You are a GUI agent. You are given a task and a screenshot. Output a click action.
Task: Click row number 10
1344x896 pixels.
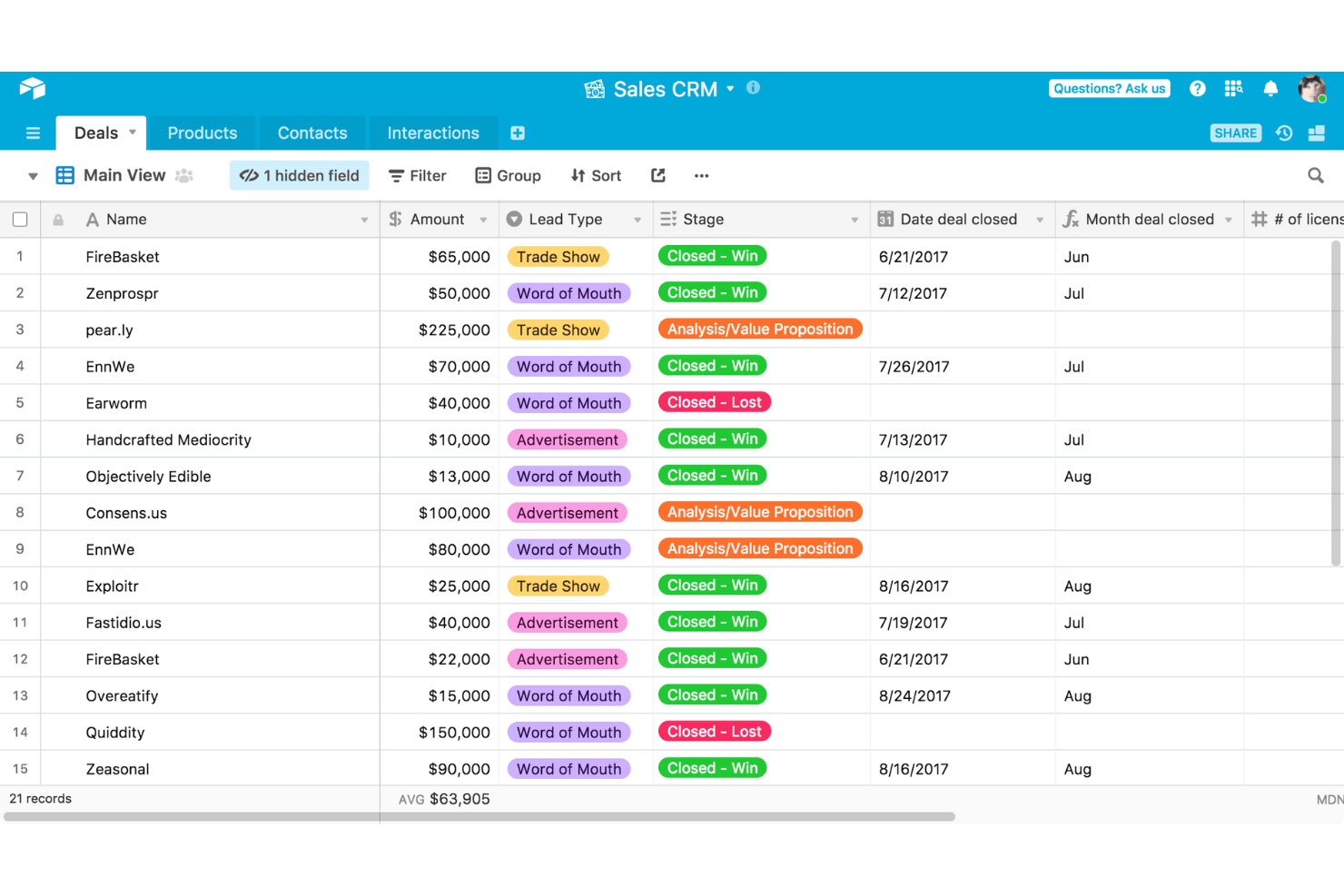point(20,586)
